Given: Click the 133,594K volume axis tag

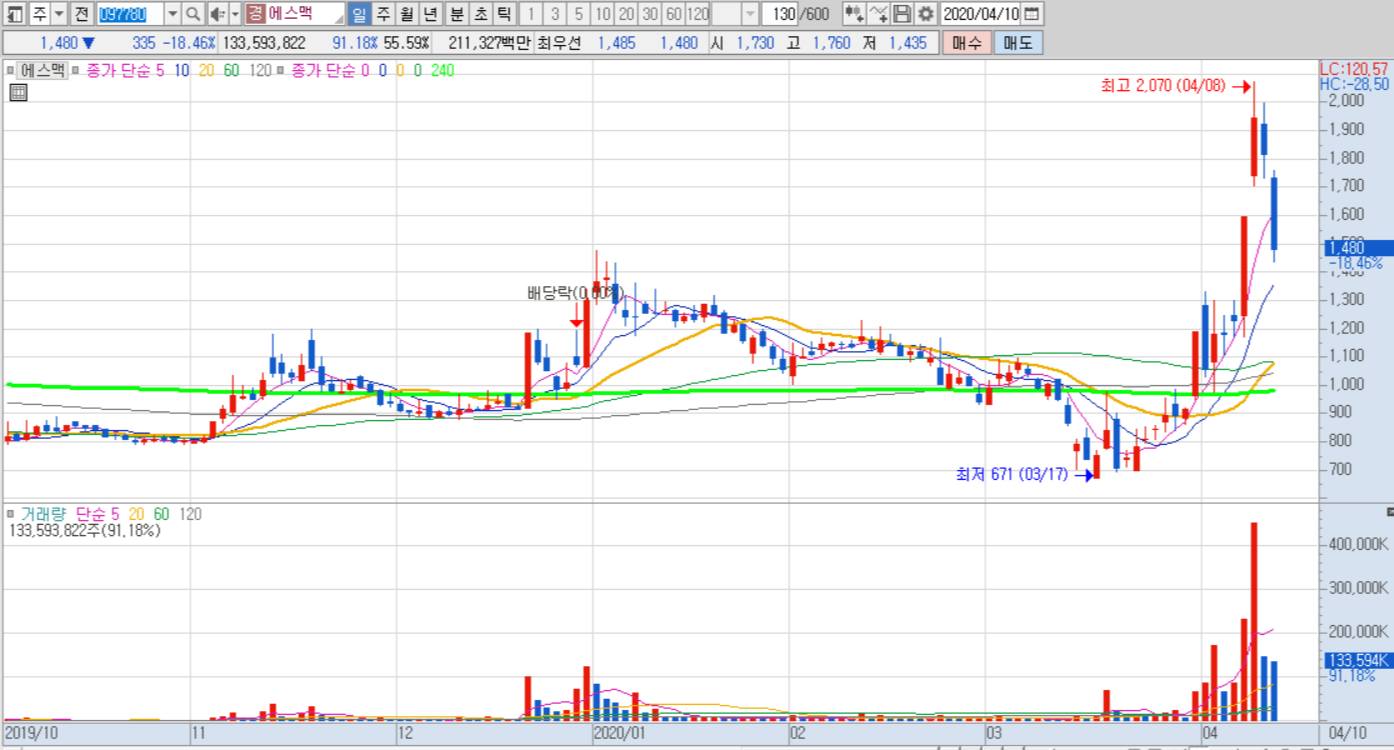Looking at the screenshot, I should (x=1357, y=660).
